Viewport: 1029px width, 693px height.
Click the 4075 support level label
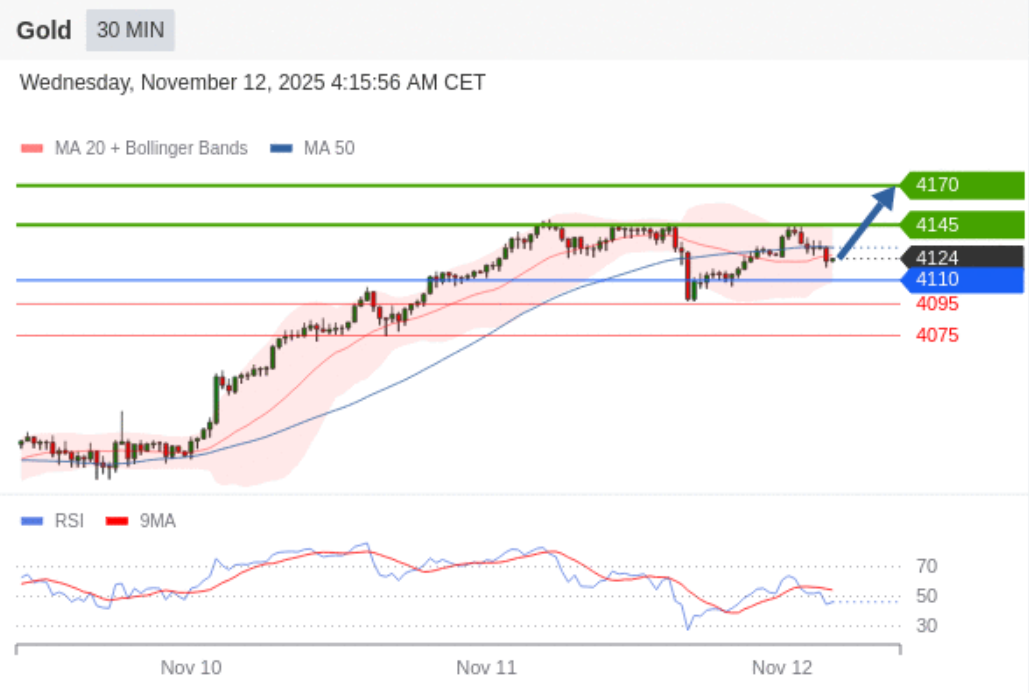[937, 335]
